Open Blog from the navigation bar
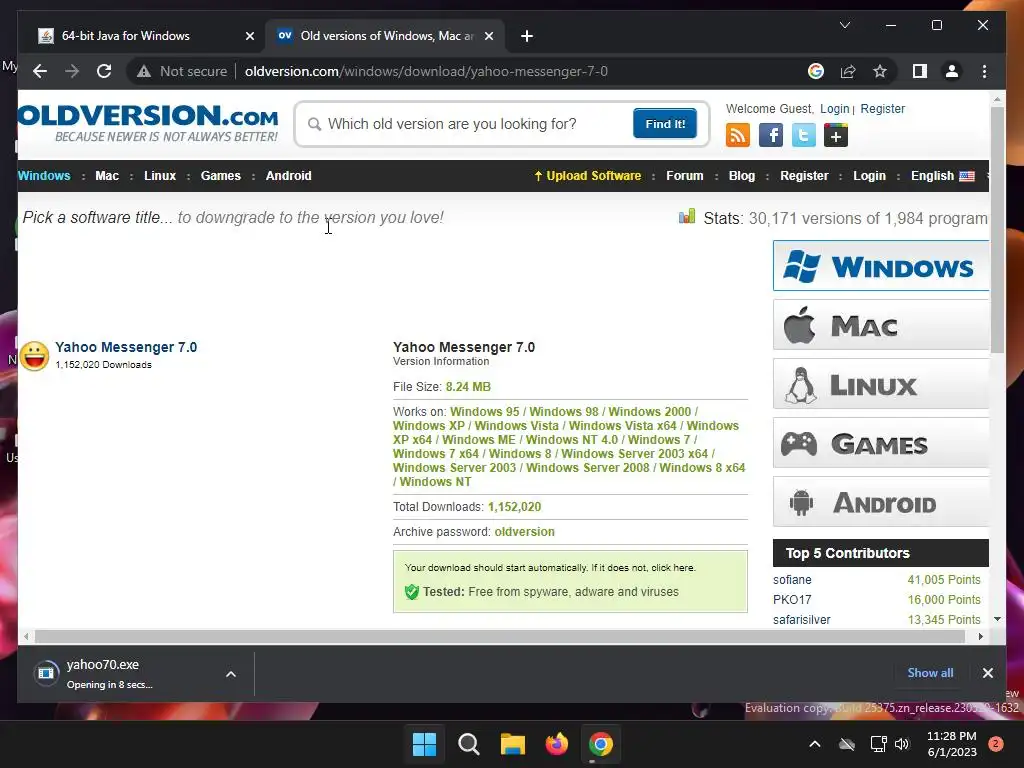 tap(742, 176)
